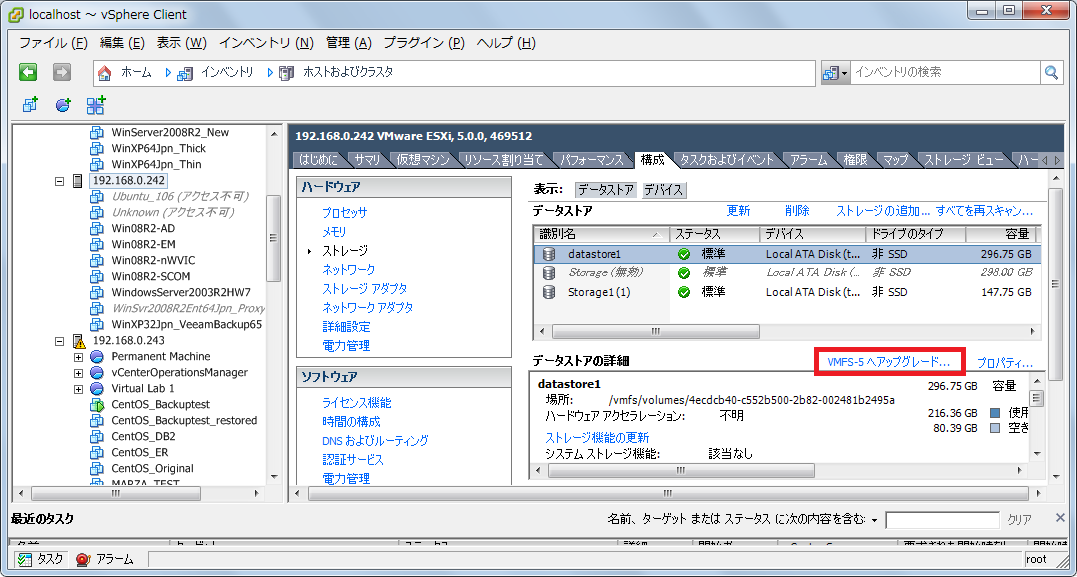Open the プラグイン menu
This screenshot has width=1077, height=577.
(x=424, y=43)
